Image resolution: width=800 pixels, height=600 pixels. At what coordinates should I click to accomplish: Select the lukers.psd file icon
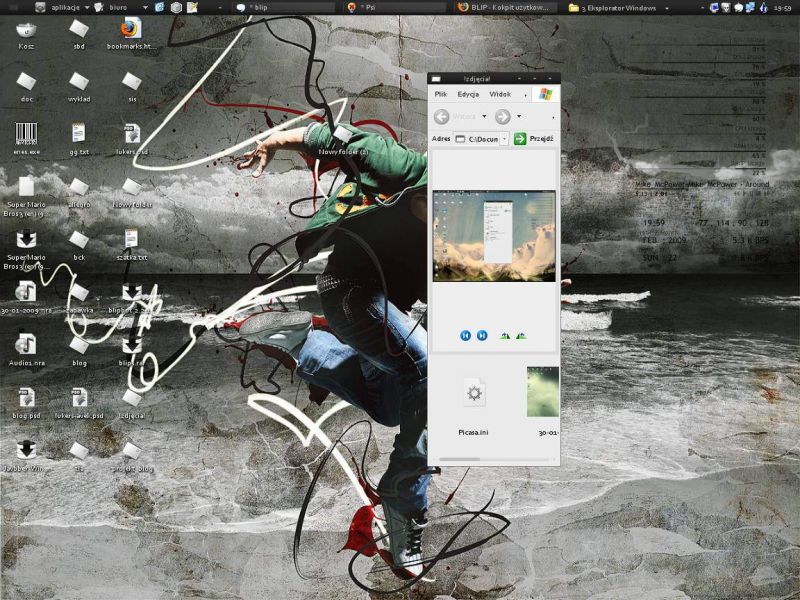point(132,134)
